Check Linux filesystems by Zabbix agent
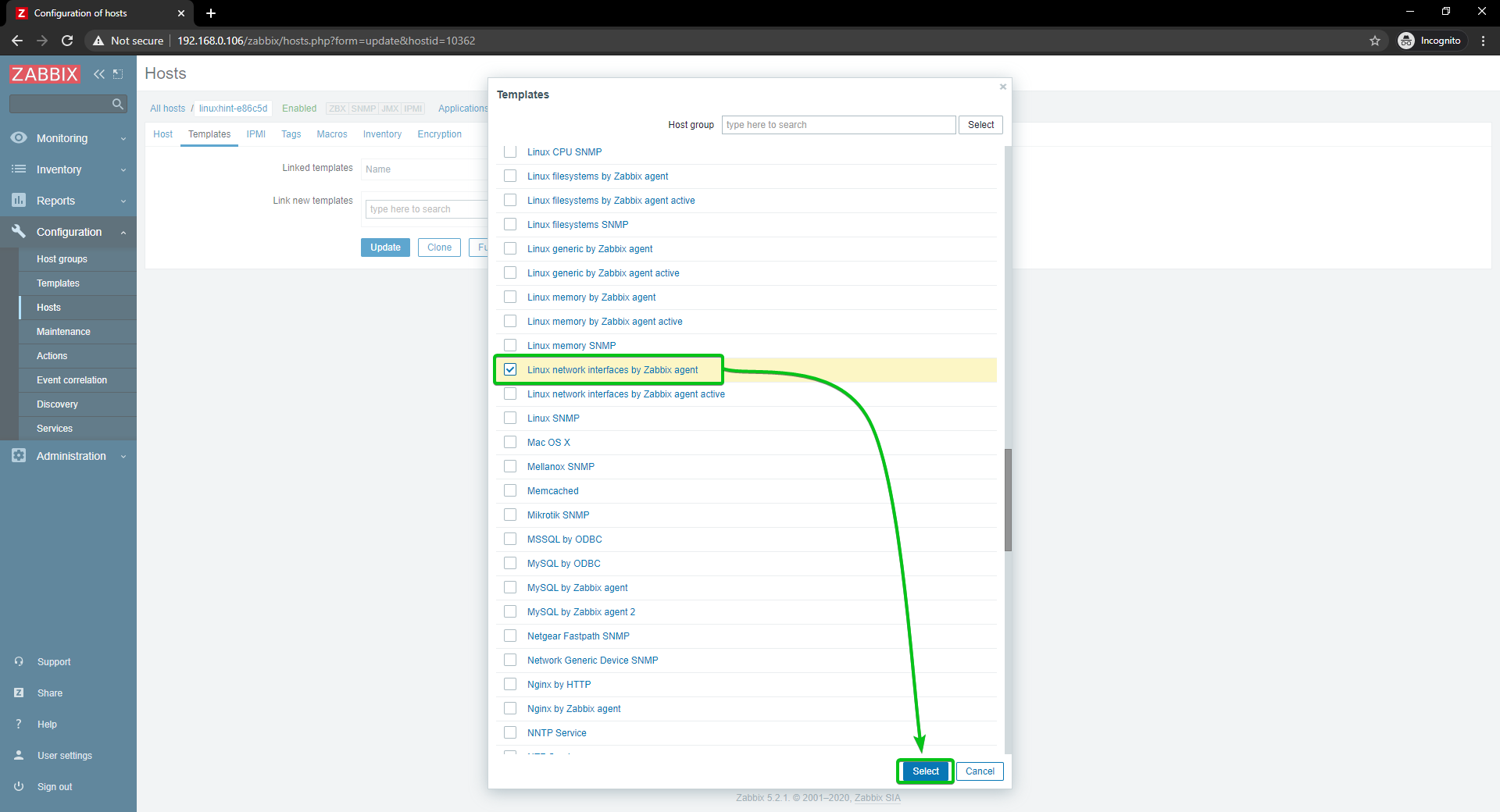Viewport: 1500px width, 812px height. (510, 176)
